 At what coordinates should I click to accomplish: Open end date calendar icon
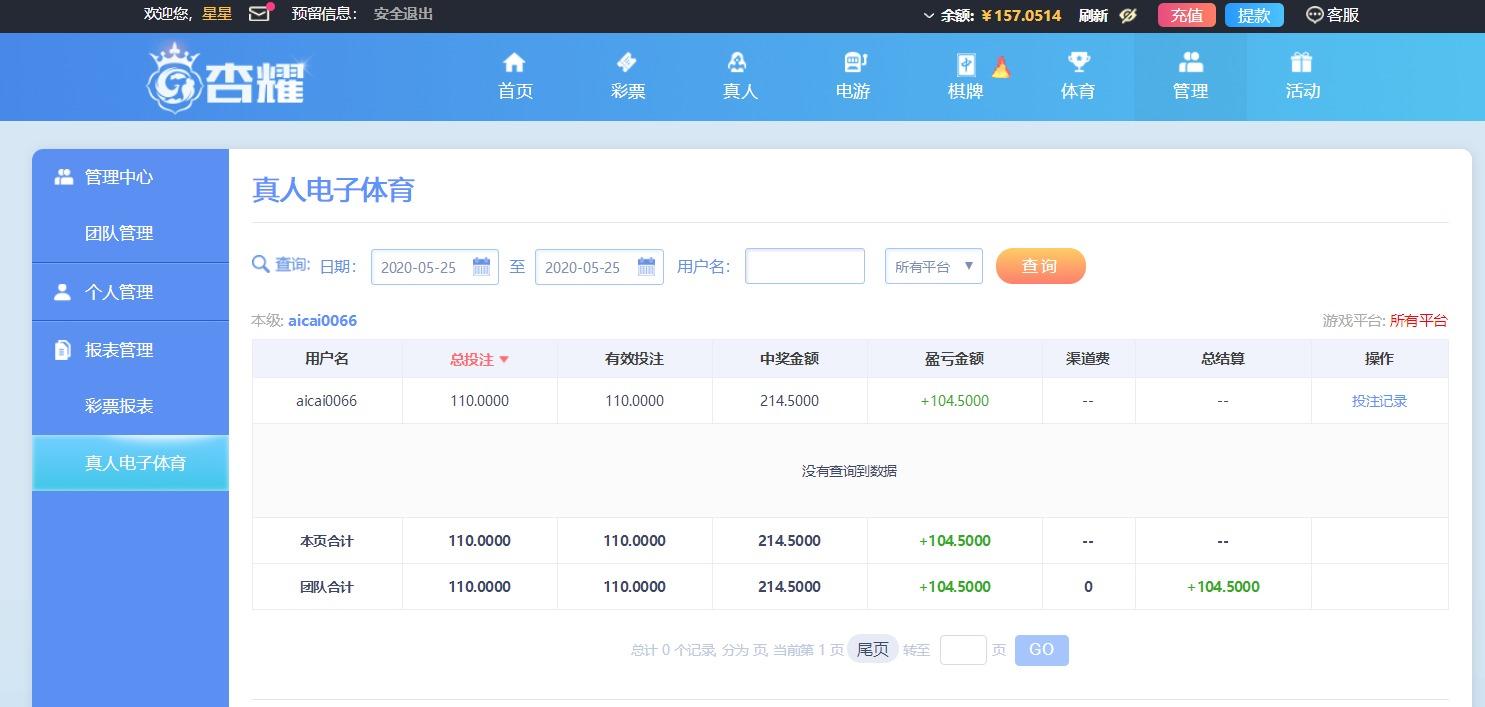pyautogui.click(x=646, y=266)
